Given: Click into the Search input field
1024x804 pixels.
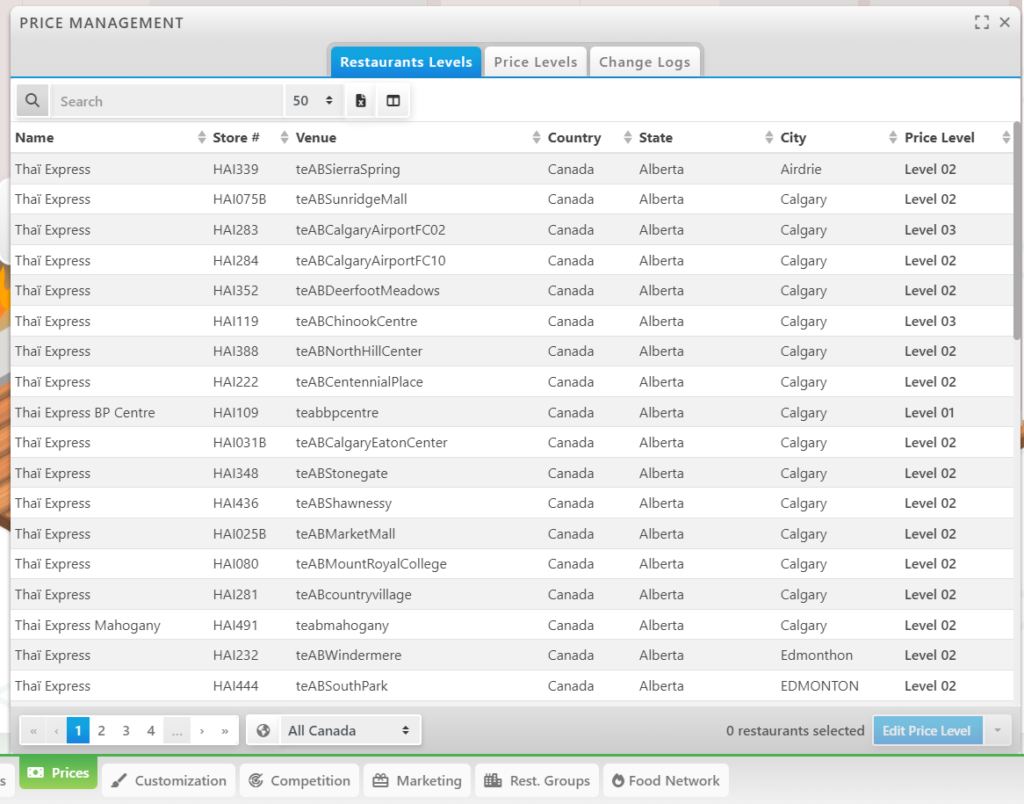Looking at the screenshot, I should (165, 101).
